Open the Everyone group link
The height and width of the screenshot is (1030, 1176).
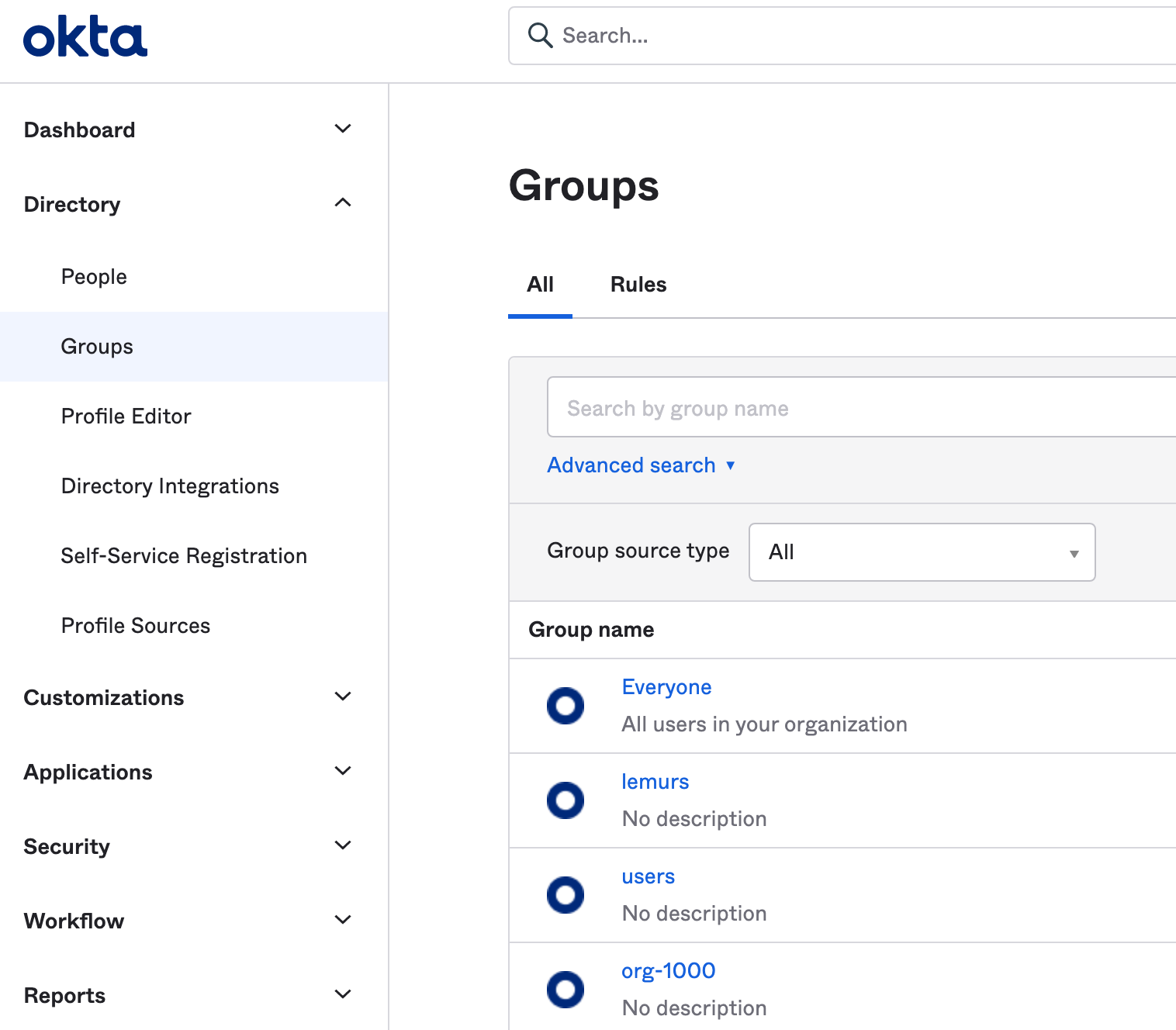point(666,687)
